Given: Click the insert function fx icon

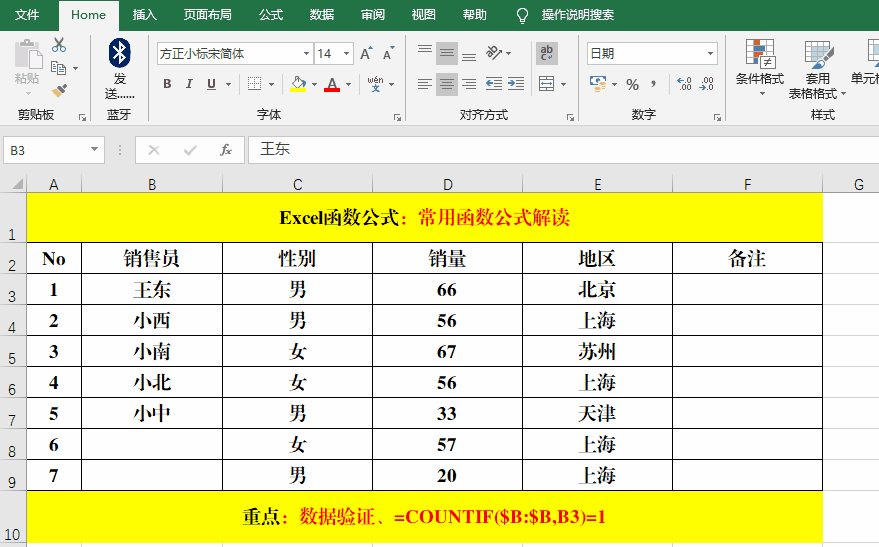Looking at the screenshot, I should pos(226,150).
